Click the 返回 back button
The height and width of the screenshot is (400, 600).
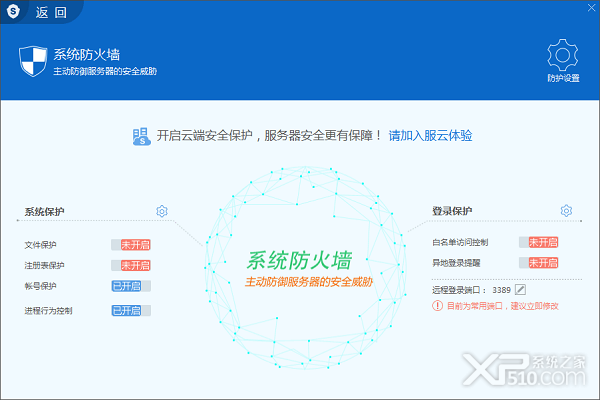[x=51, y=13]
